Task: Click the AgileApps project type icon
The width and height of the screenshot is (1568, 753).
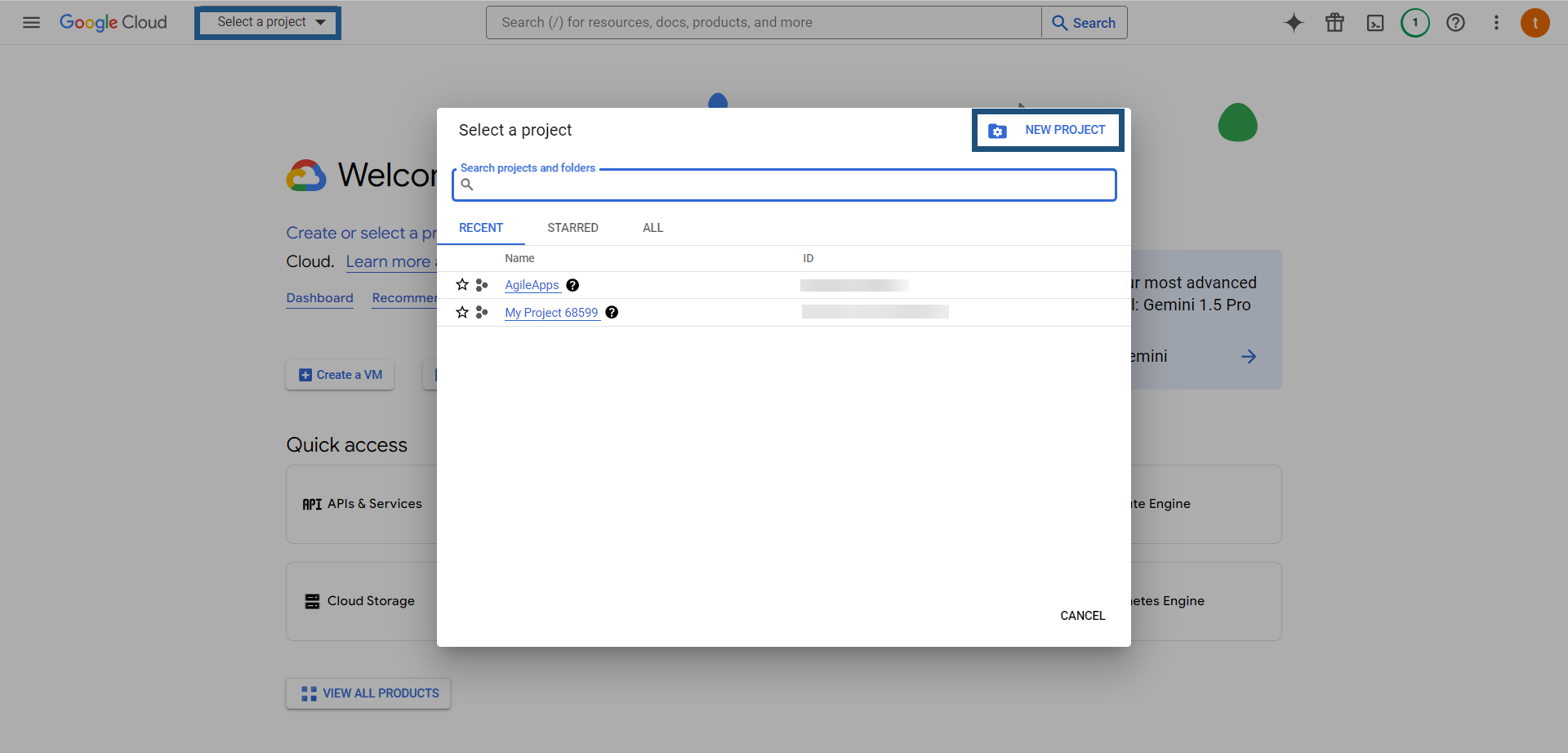Action: pyautogui.click(x=482, y=285)
